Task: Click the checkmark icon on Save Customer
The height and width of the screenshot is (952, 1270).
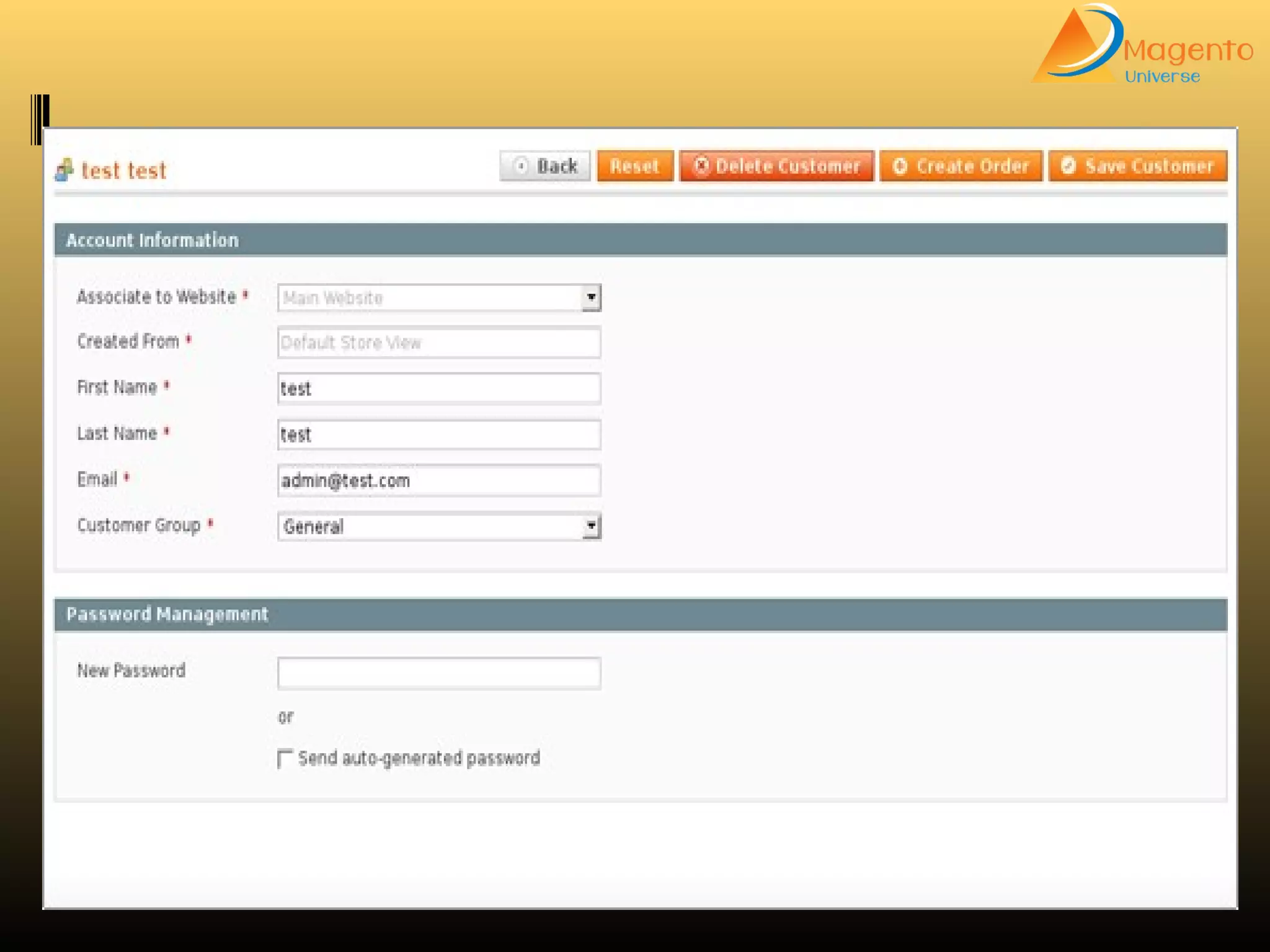Action: pos(1068,165)
